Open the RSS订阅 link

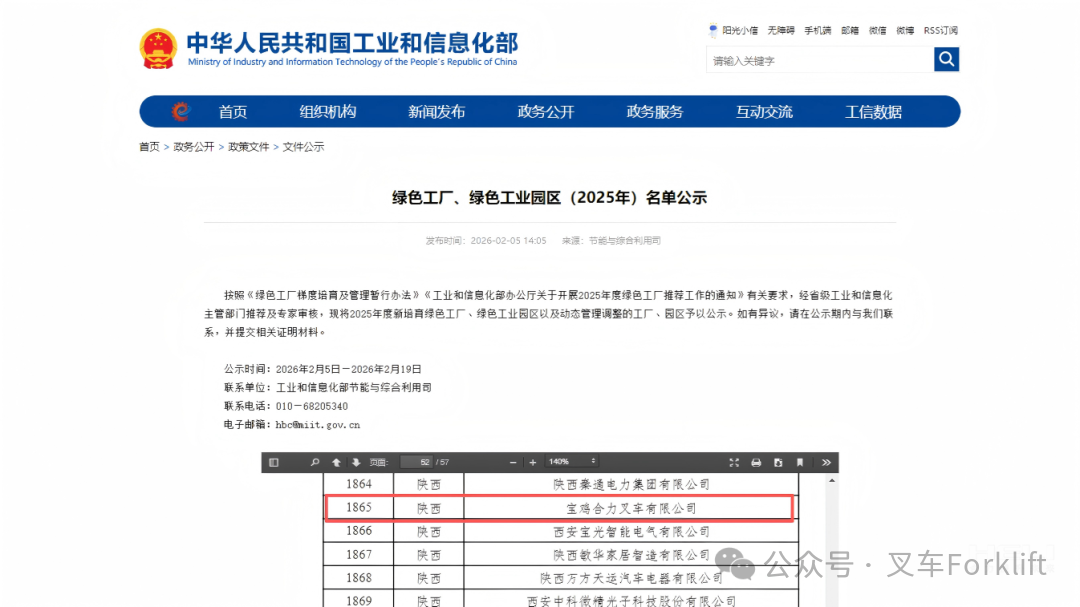940,31
